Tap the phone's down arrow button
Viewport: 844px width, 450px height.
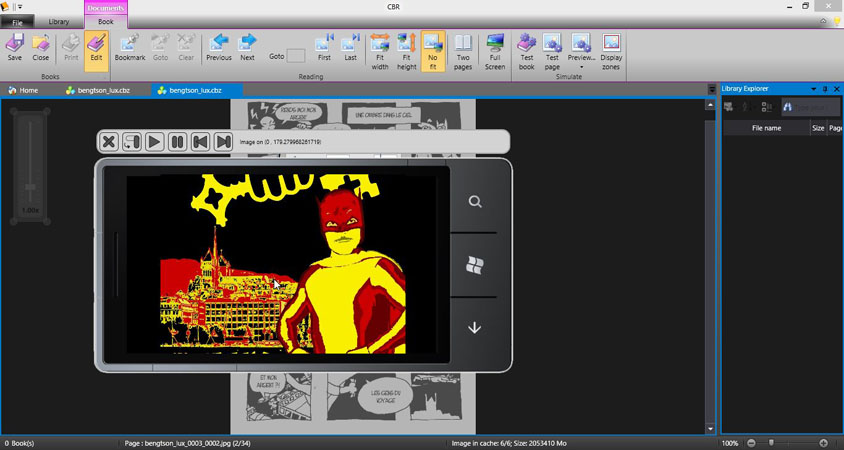click(x=474, y=327)
